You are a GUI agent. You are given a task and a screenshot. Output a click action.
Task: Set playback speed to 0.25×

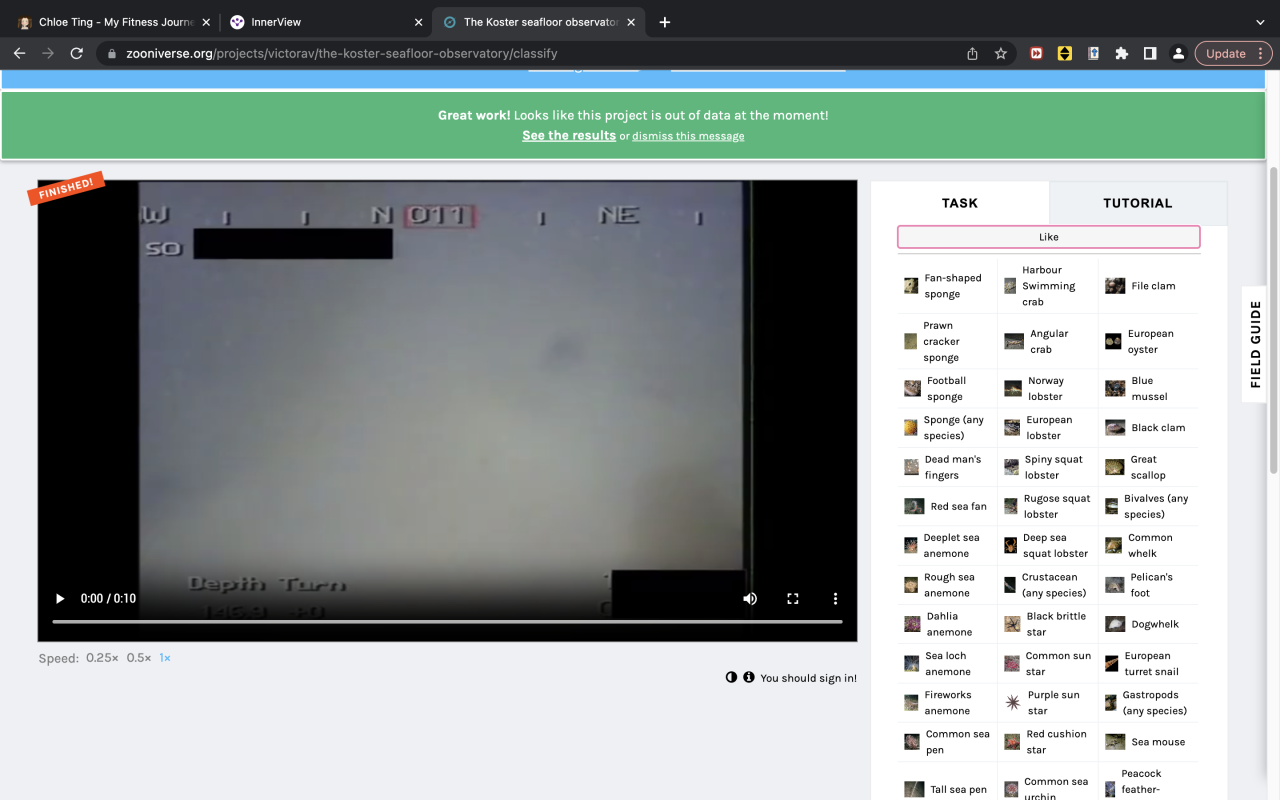coord(102,658)
